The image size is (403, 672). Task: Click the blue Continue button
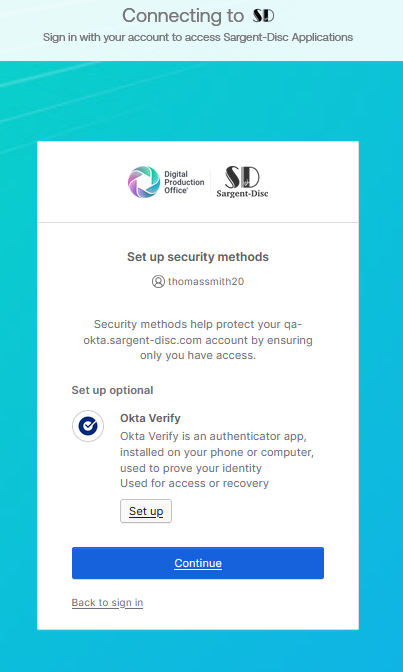click(x=198, y=563)
